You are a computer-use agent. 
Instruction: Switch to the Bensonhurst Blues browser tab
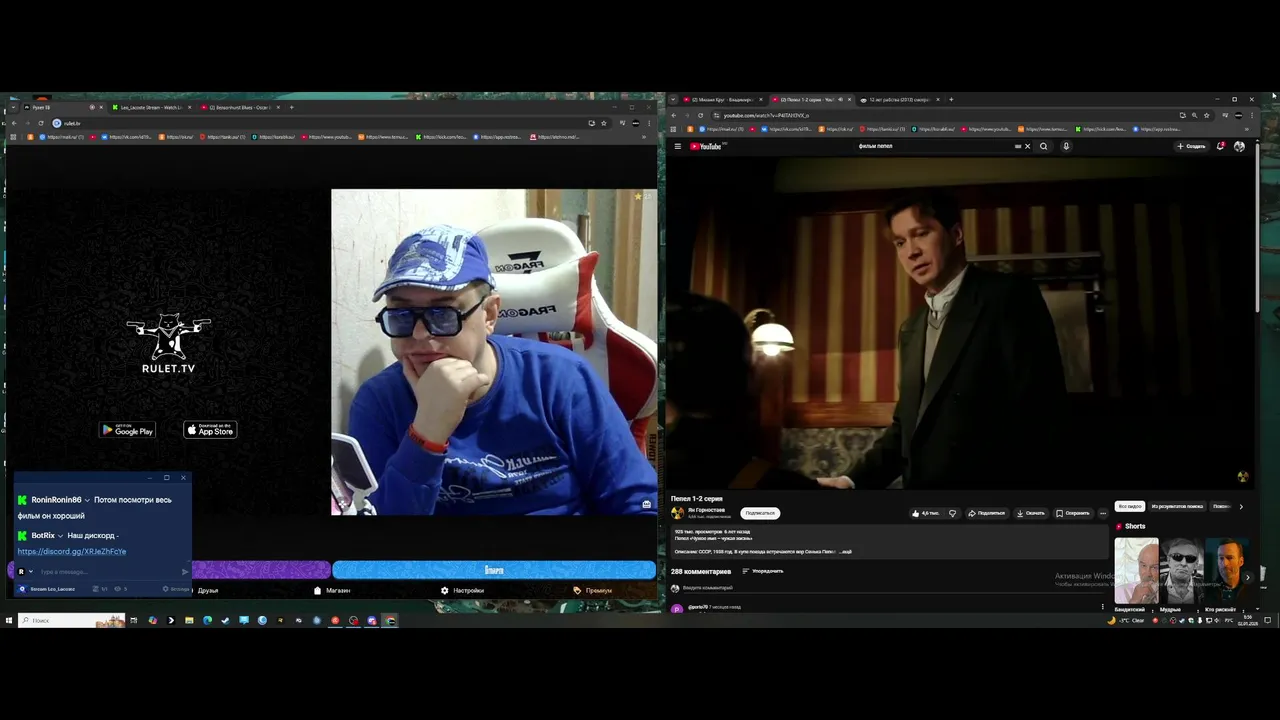[238, 107]
